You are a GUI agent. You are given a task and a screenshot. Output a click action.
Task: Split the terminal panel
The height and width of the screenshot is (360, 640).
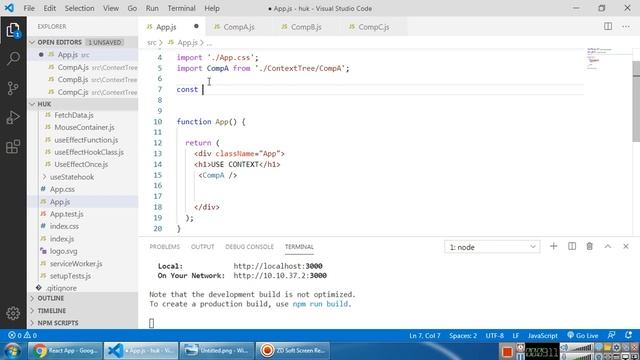click(x=572, y=246)
